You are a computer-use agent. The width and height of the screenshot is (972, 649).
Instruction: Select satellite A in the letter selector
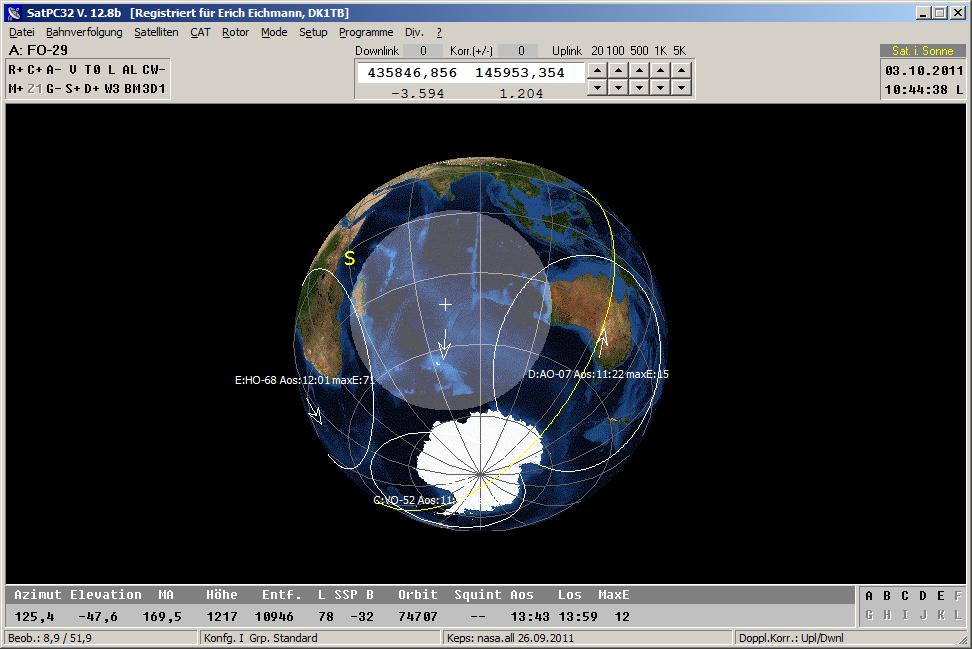[869, 597]
